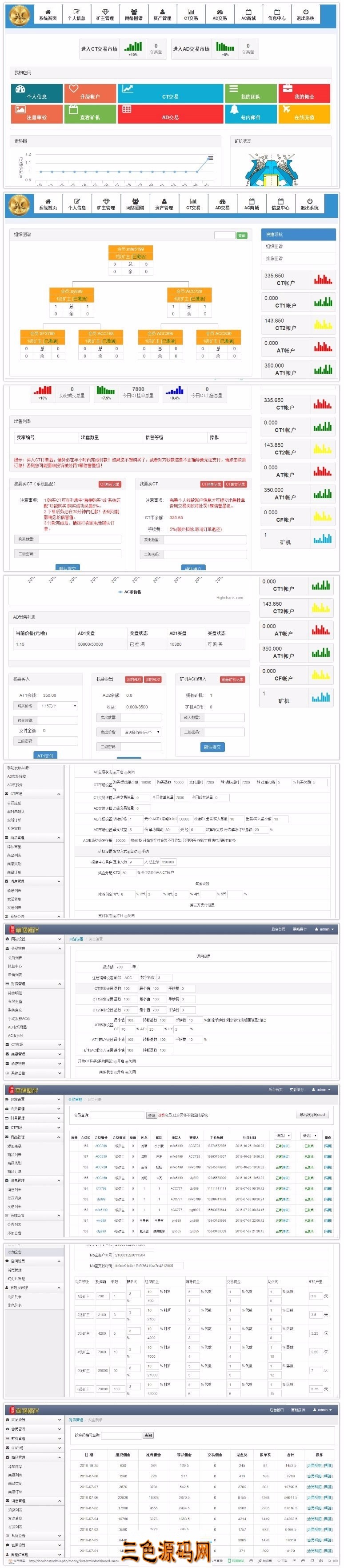
Task: Click the line-chart icon on the blue CT交易 tile
Action: (127, 89)
